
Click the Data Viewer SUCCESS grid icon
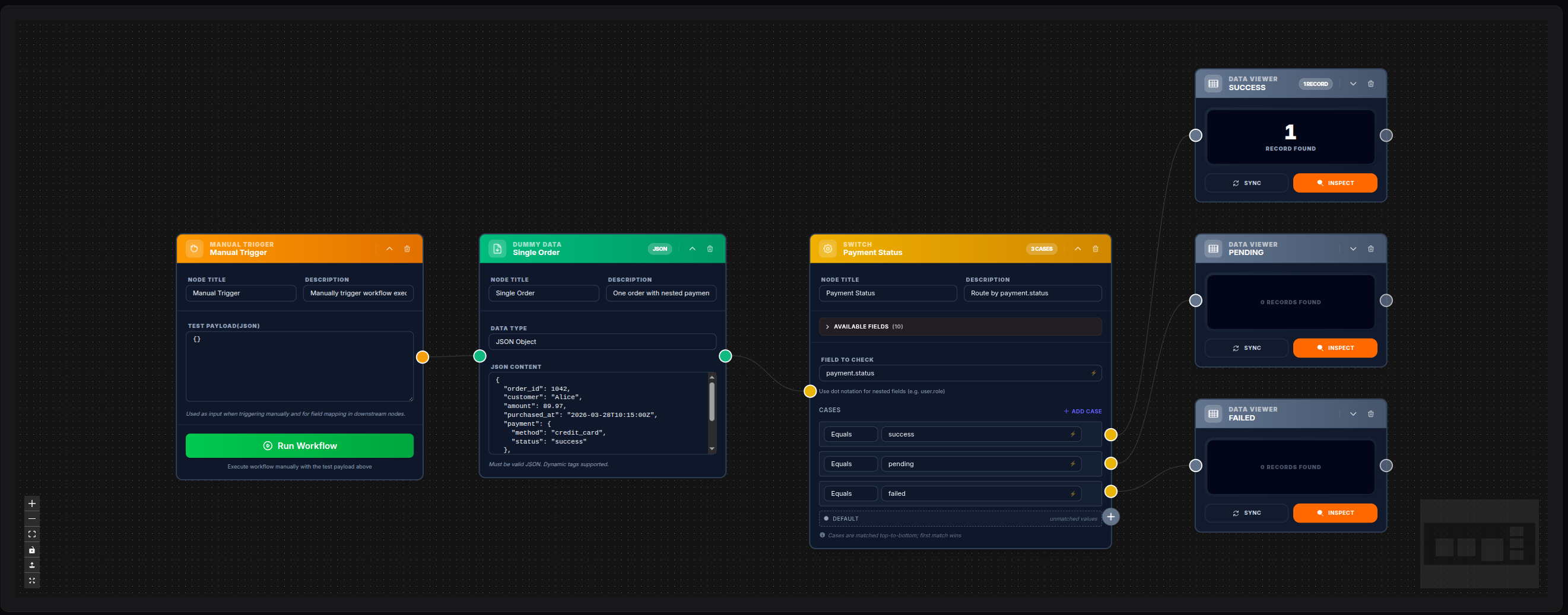tap(1214, 84)
